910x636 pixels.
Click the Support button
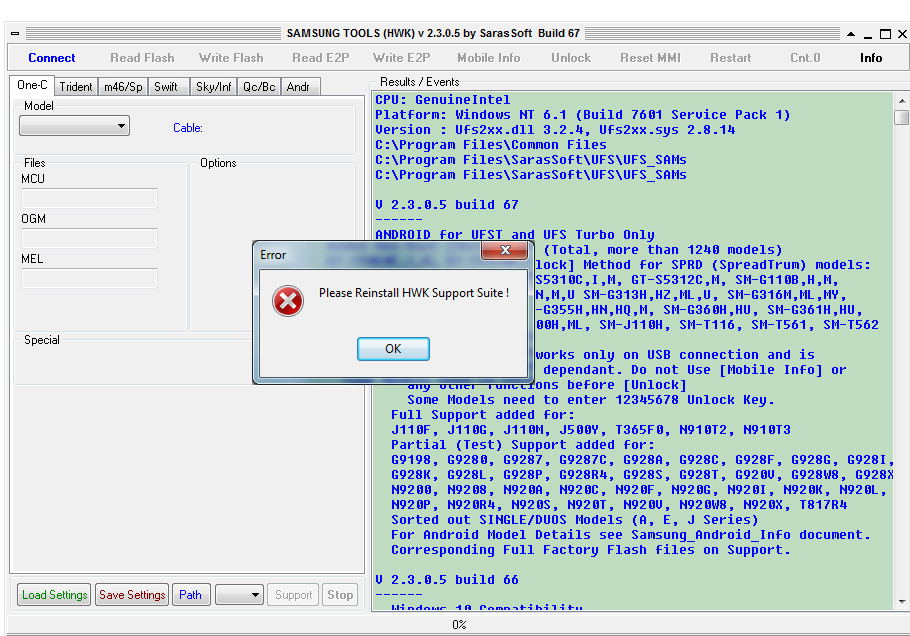(293, 595)
